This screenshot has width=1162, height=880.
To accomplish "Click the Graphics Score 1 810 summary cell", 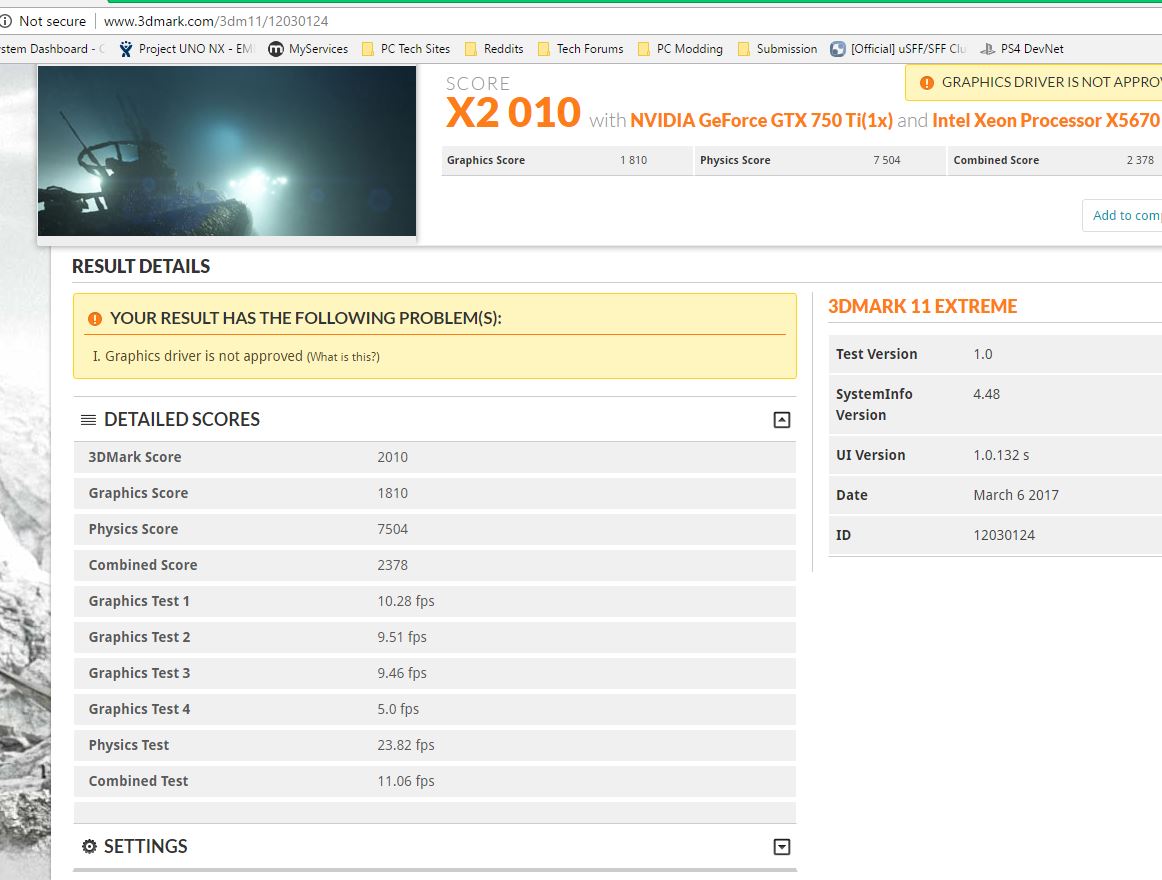I will tap(567, 160).
